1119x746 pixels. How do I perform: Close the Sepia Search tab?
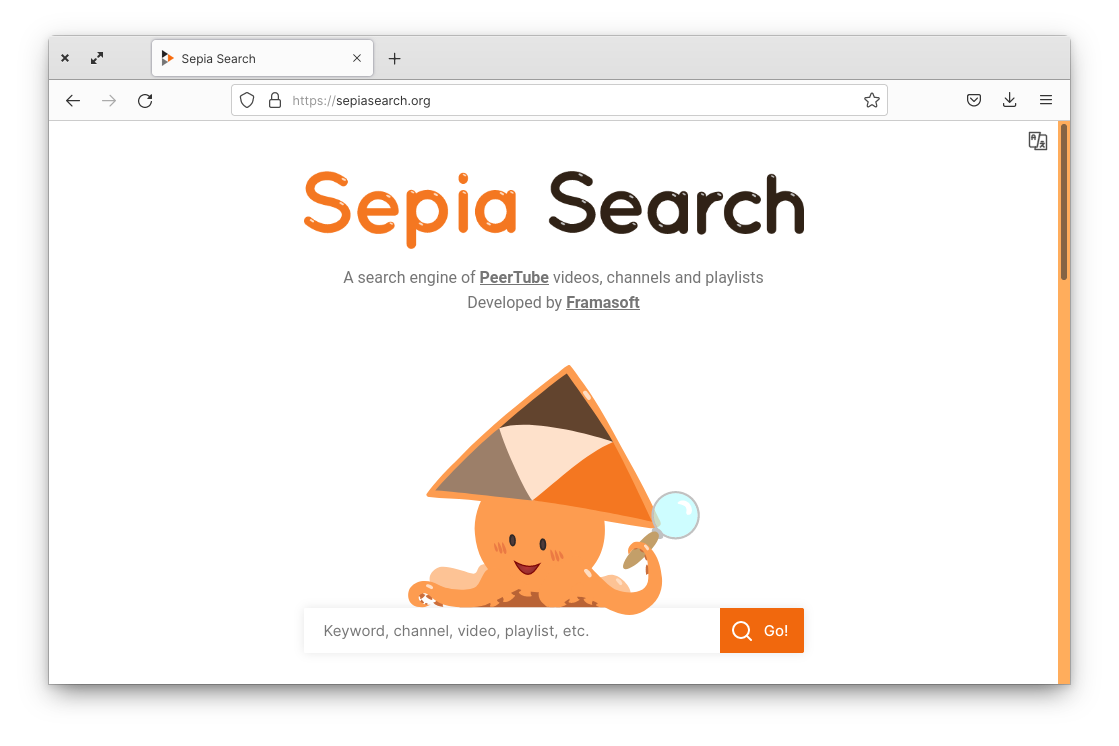pos(357,59)
